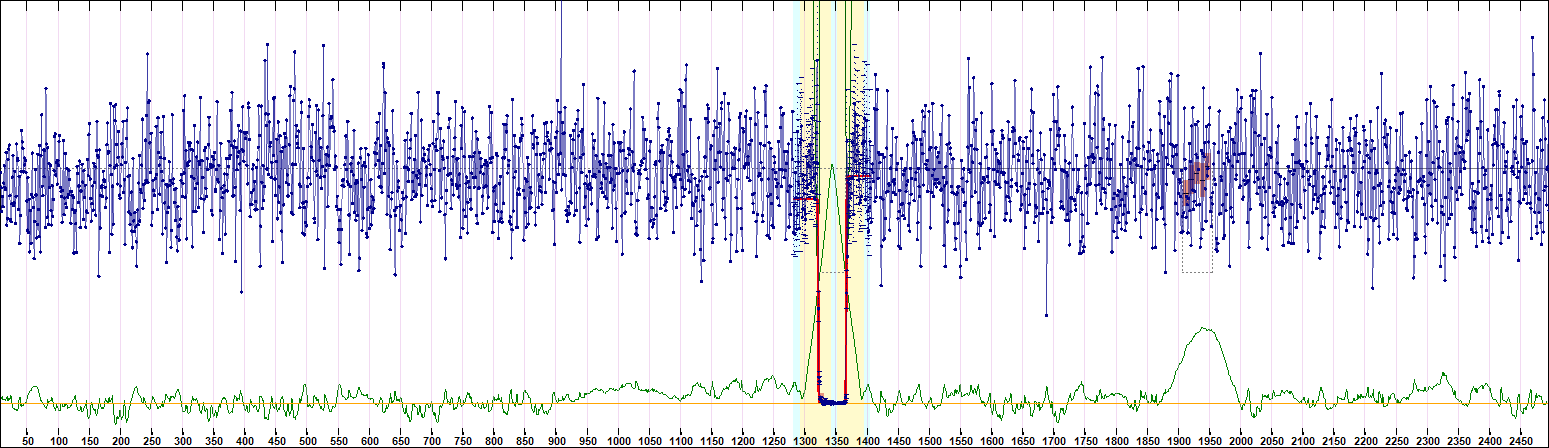Click the x-axis label 2000
The width and height of the screenshot is (1549, 448).
(1241, 441)
